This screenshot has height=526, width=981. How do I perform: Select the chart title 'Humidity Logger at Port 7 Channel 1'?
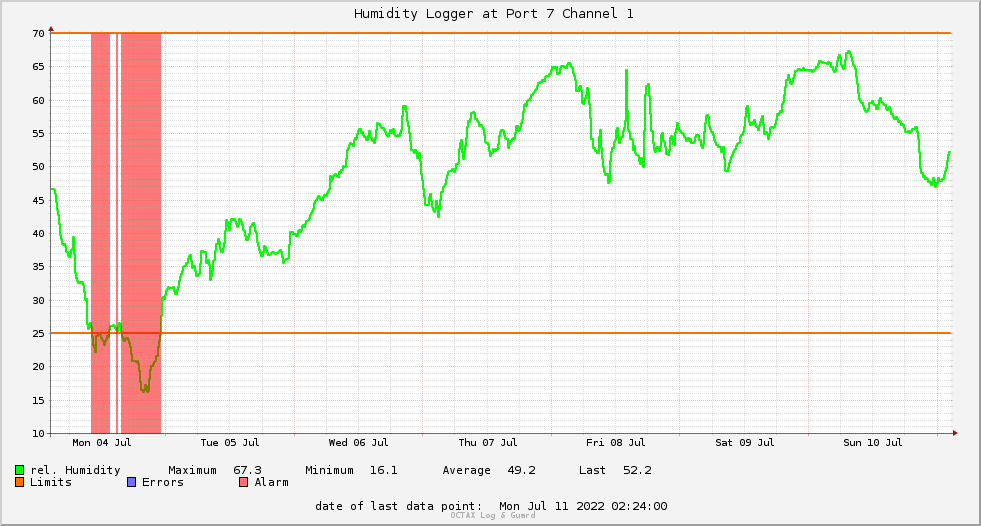coord(494,13)
